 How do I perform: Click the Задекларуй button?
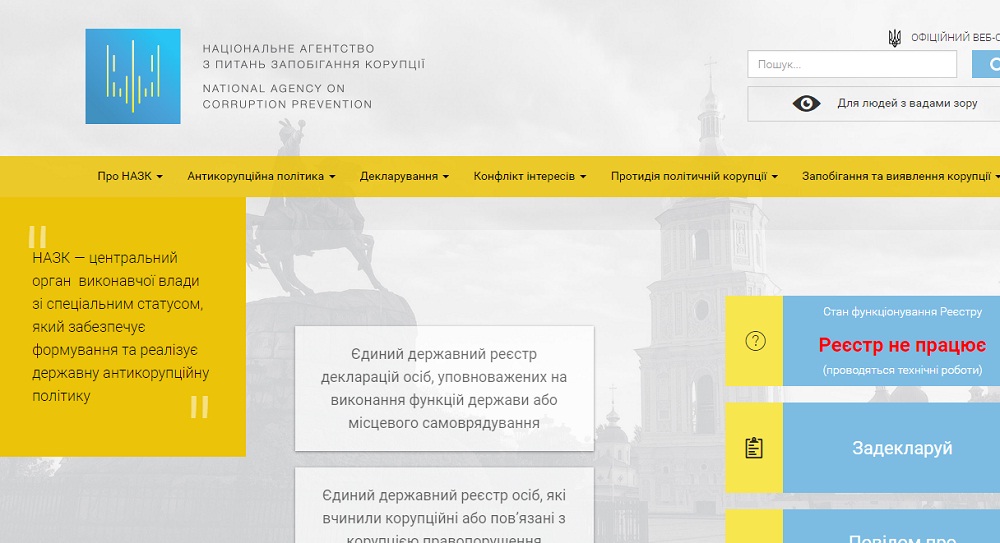click(901, 448)
